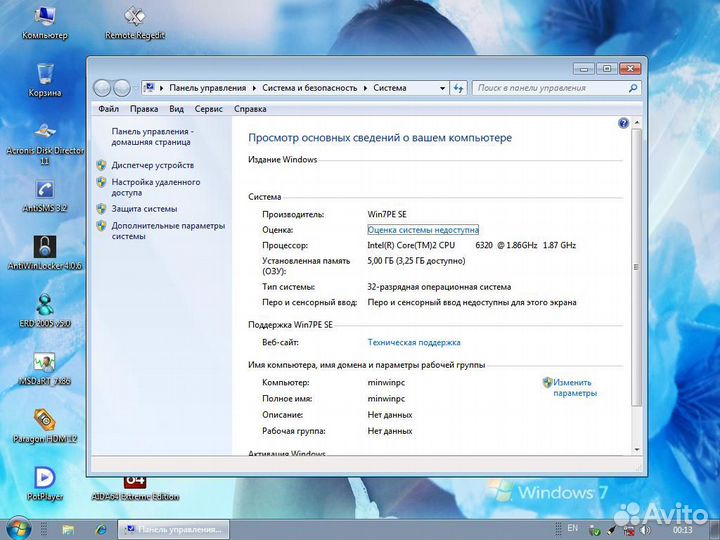Open Диспетчер устройств link
Image resolution: width=720 pixels, height=540 pixels.
coord(152,165)
